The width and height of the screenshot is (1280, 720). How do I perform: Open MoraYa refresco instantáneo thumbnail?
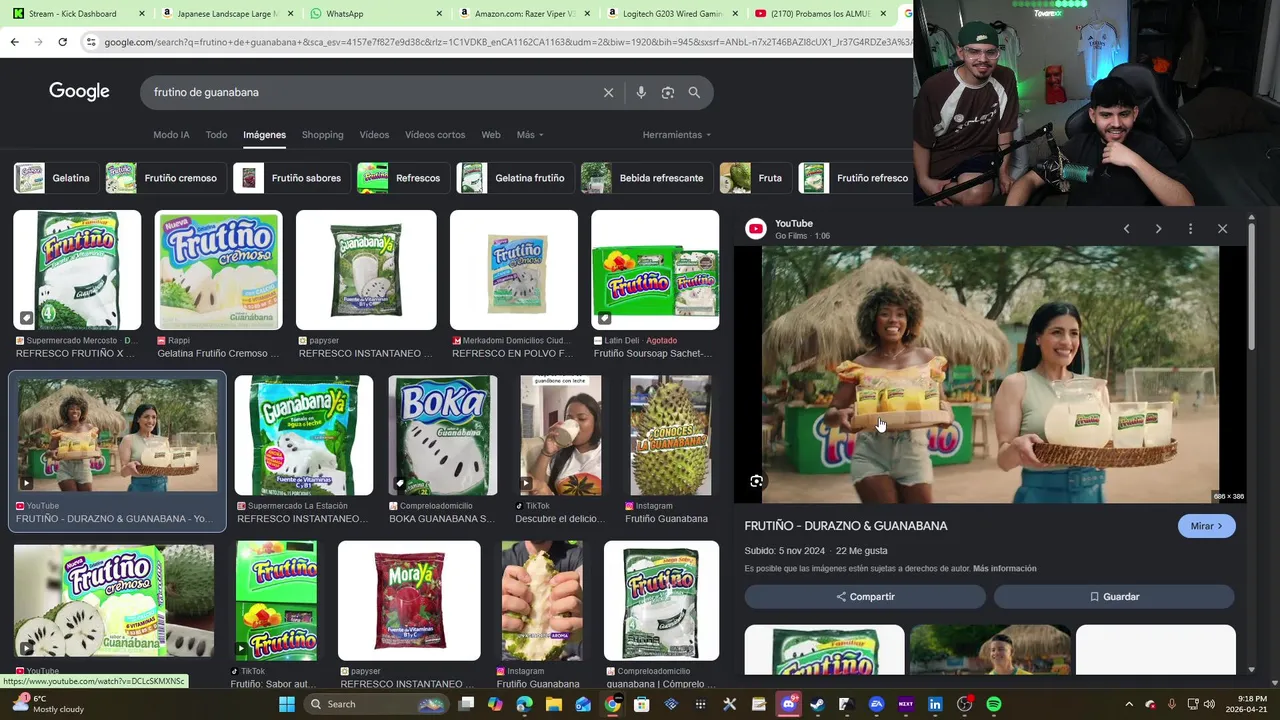pyautogui.click(x=409, y=601)
